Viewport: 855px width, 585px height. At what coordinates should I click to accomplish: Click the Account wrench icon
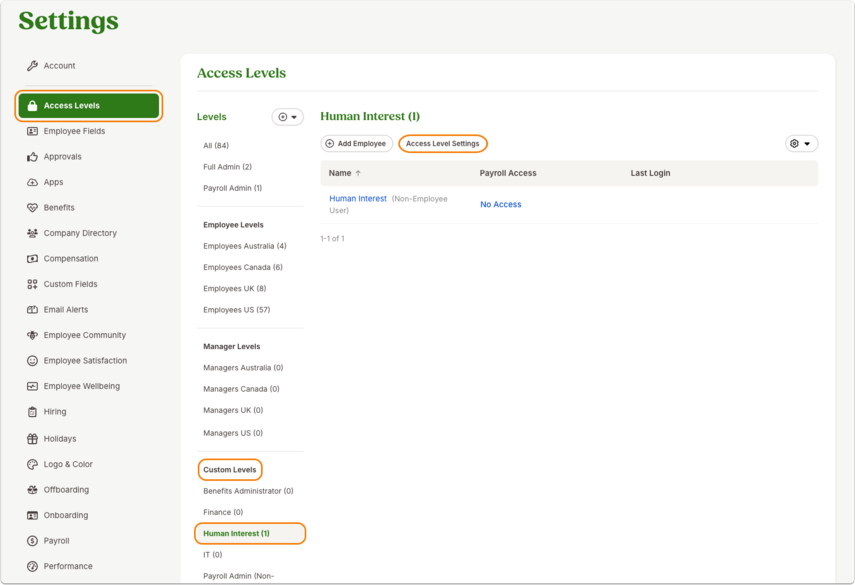pos(32,65)
